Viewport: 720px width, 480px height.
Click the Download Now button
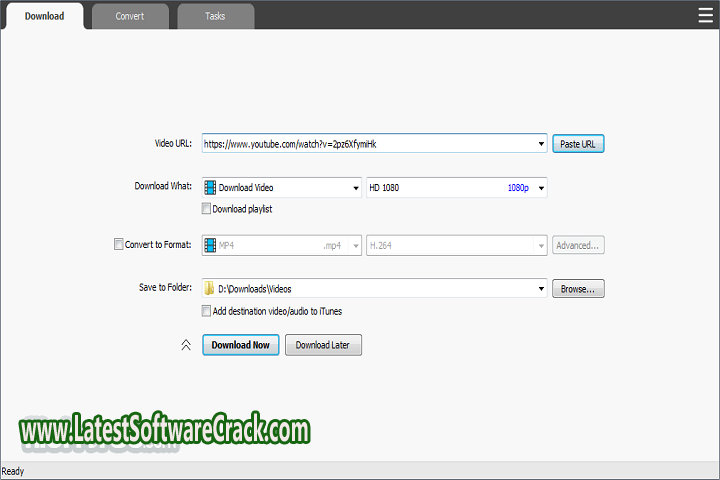coord(240,345)
